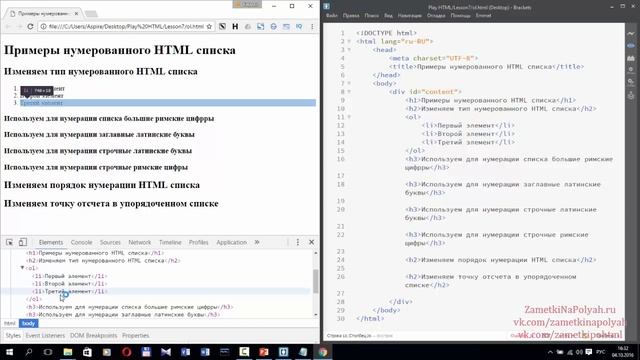Switch to the Sources tab in DevTools

[110, 242]
